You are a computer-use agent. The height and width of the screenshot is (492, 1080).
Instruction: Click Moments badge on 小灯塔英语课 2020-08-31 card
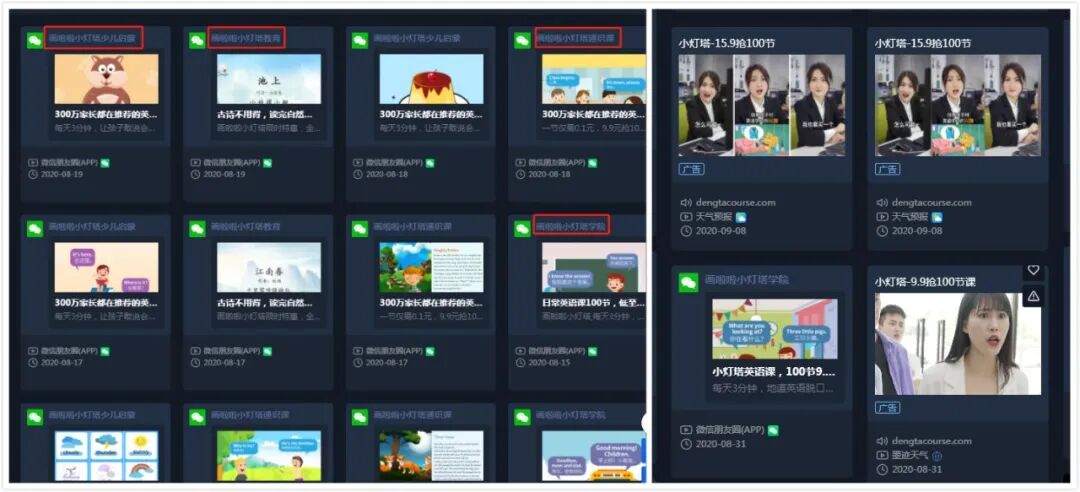[773, 430]
